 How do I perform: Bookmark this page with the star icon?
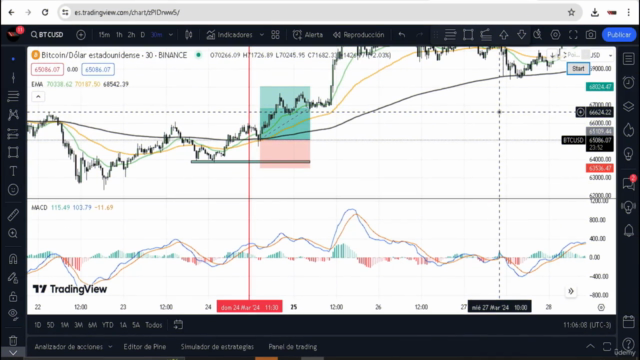pos(571,12)
